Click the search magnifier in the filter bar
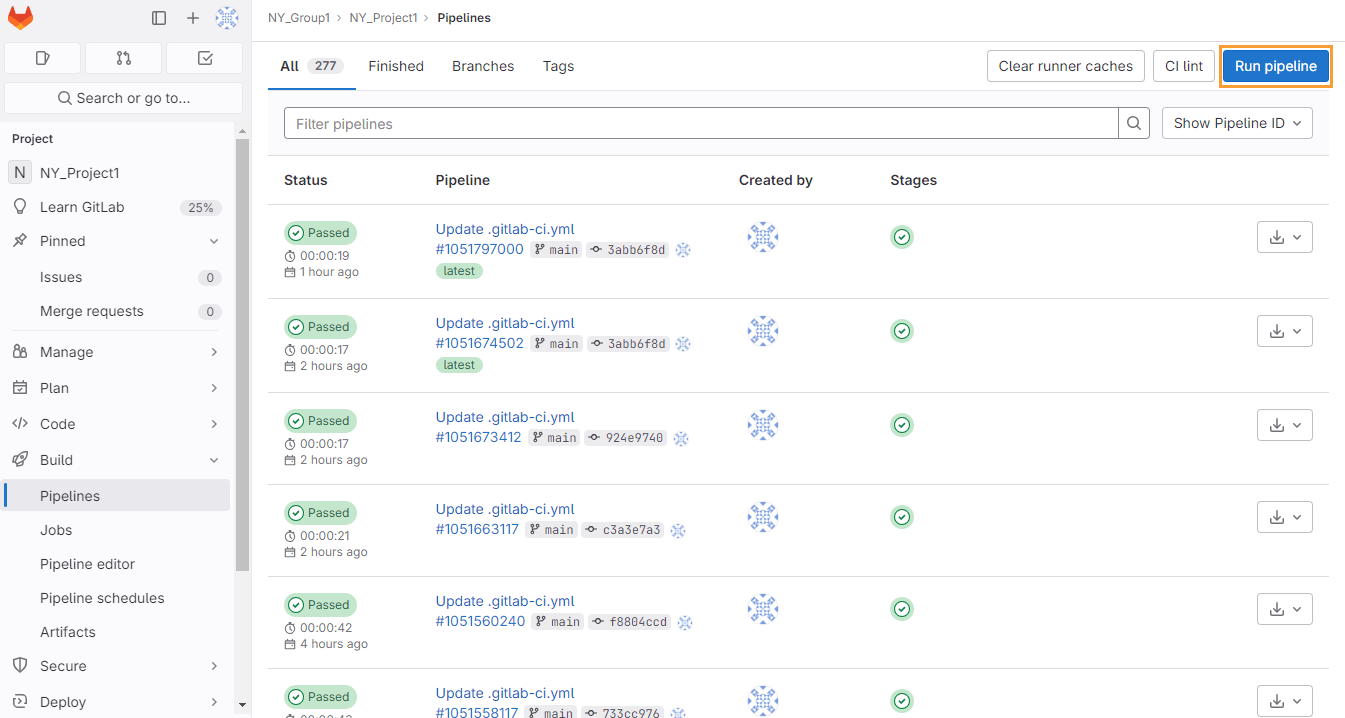 (1133, 123)
